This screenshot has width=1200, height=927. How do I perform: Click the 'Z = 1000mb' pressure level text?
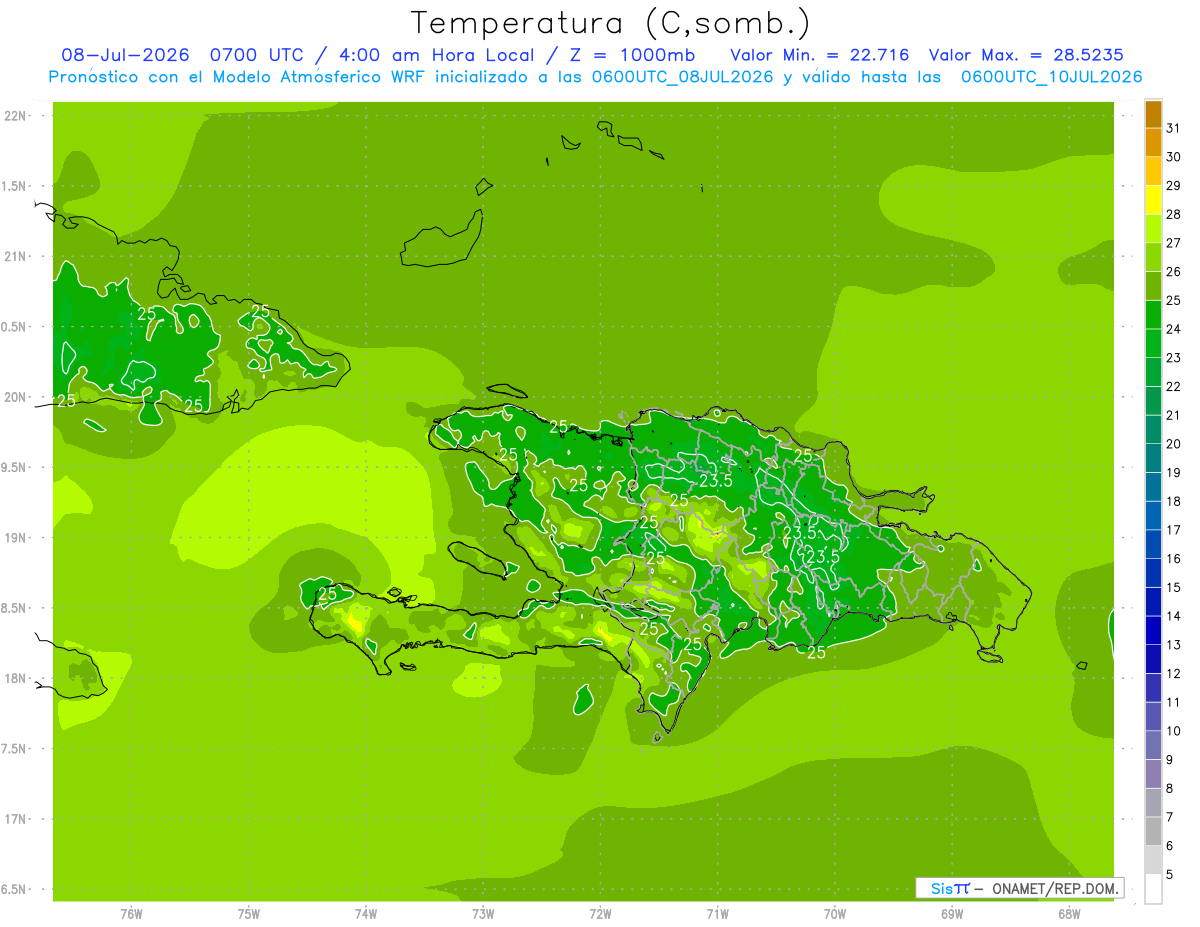635,55
